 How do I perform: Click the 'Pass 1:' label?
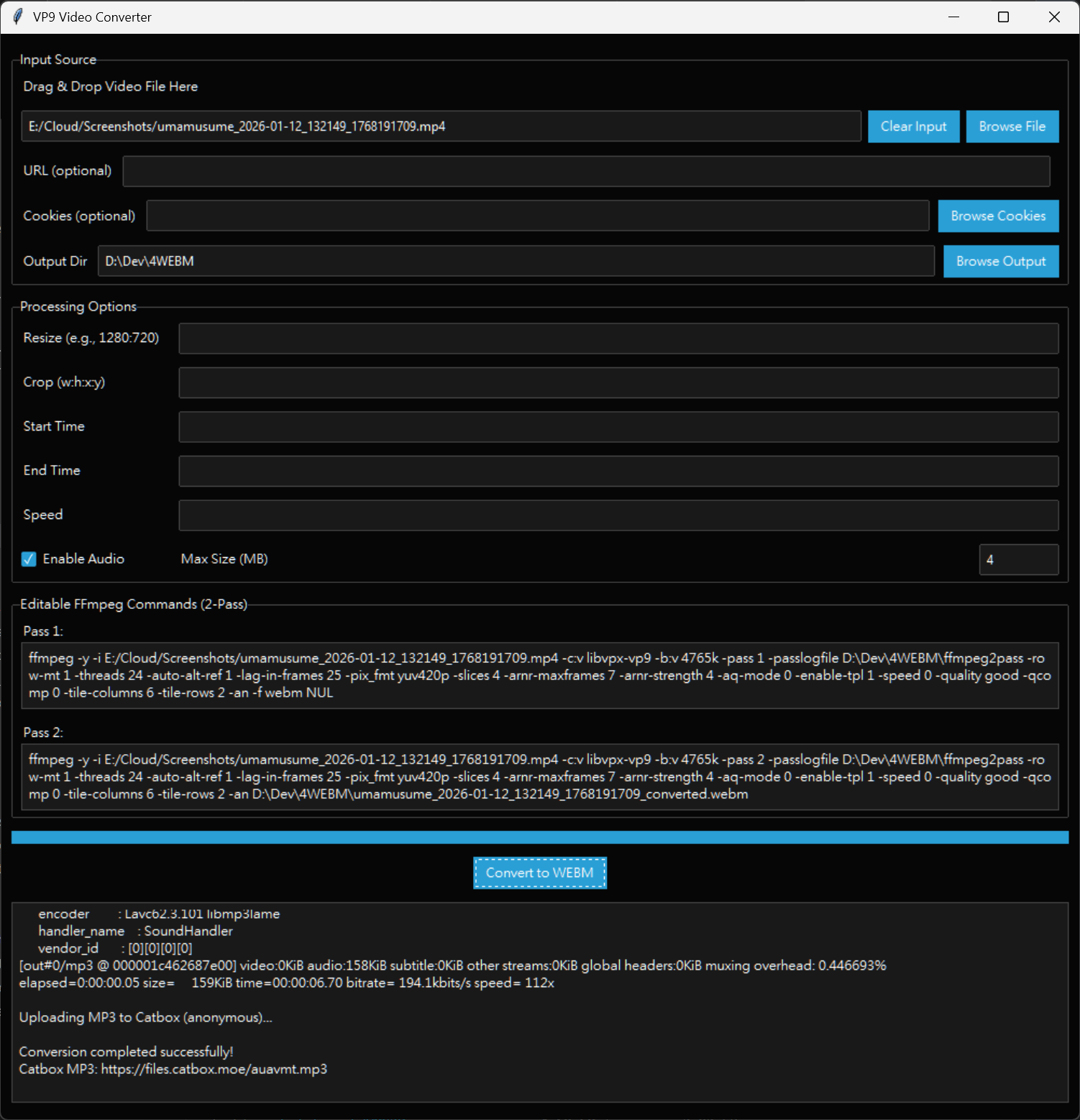click(x=43, y=631)
